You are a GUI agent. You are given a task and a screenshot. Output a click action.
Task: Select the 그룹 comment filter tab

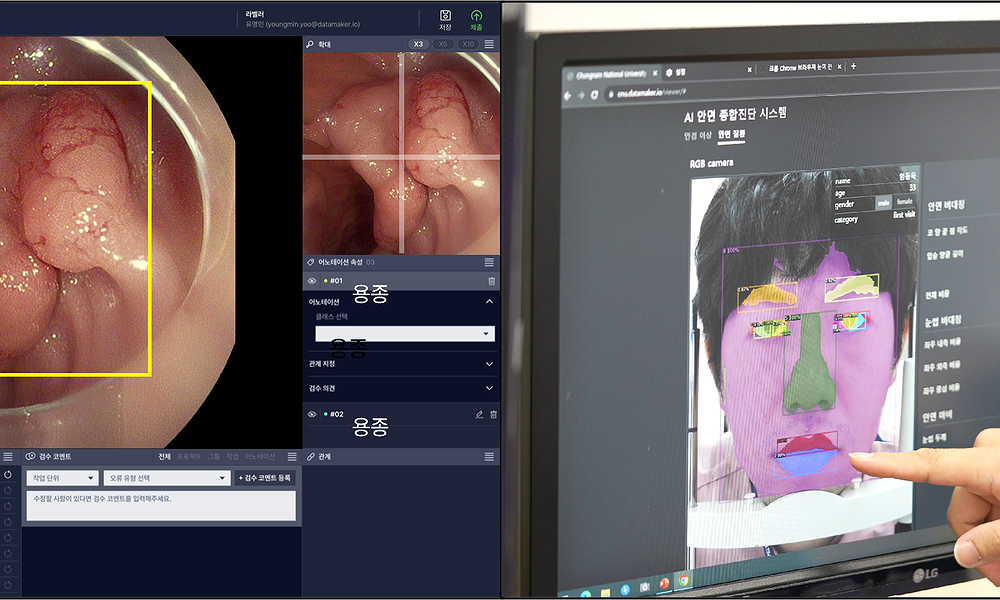214,457
